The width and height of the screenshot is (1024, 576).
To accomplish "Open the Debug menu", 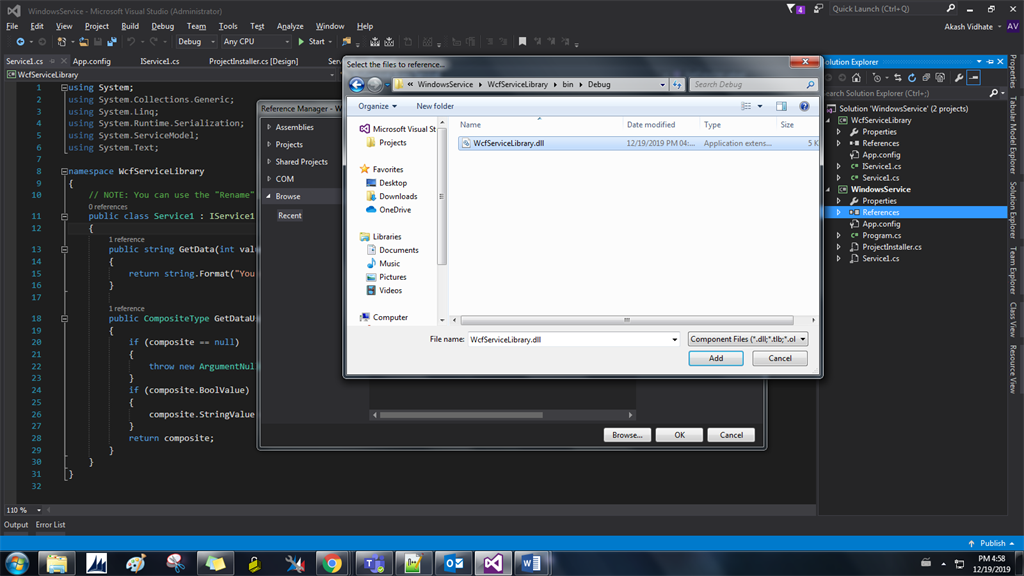I will 162,26.
